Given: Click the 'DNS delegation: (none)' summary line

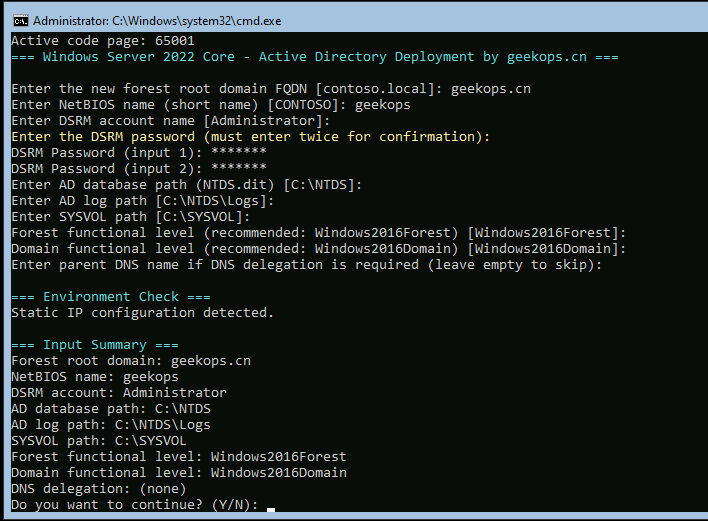Looking at the screenshot, I should pos(99,489).
